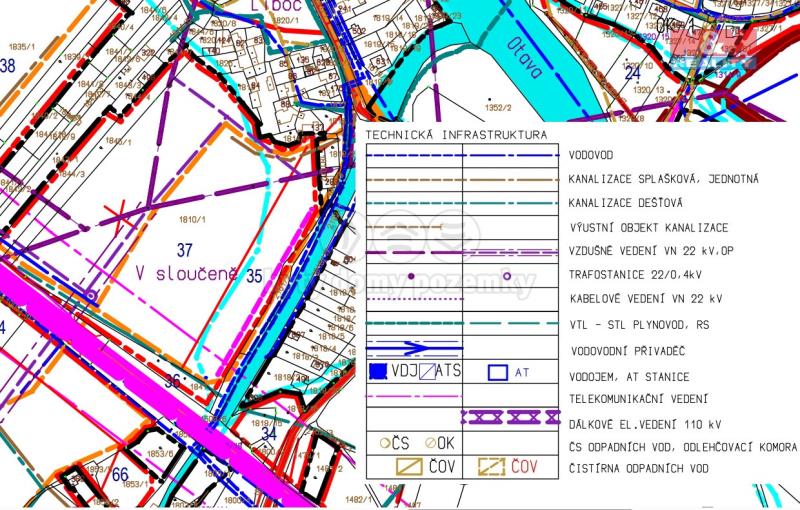
Task: Click the VTL - STL PLYNOVOD, RS label
Action: pyautogui.click(x=640, y=325)
